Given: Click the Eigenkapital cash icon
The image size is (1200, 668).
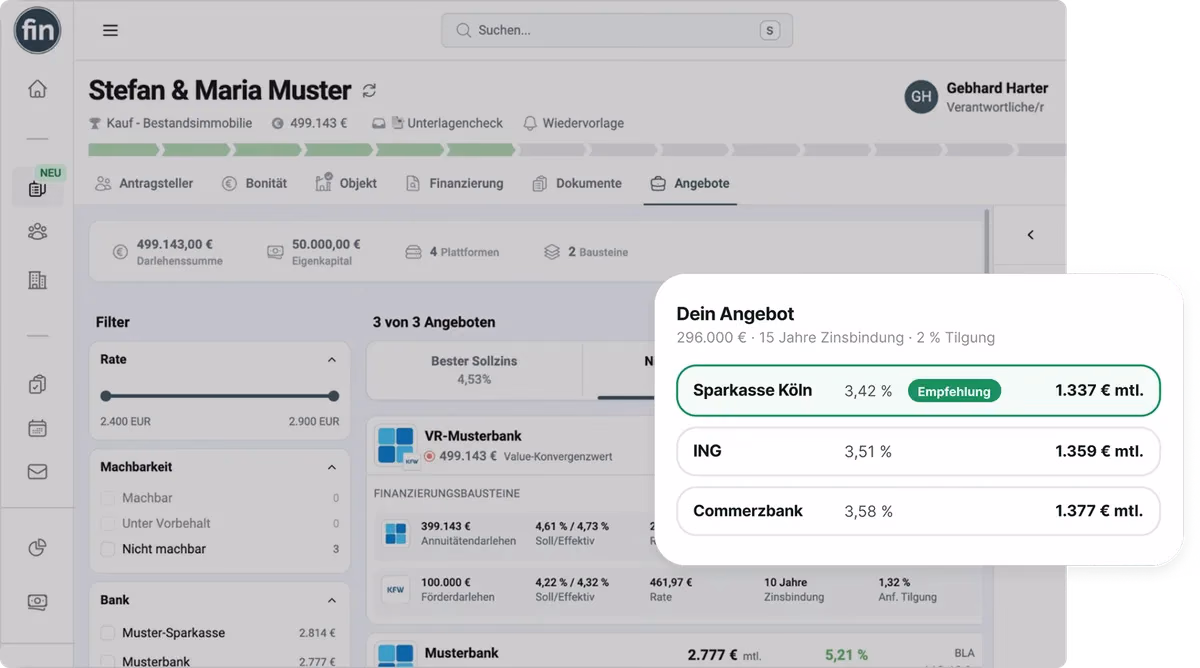Looking at the screenshot, I should click(x=275, y=252).
